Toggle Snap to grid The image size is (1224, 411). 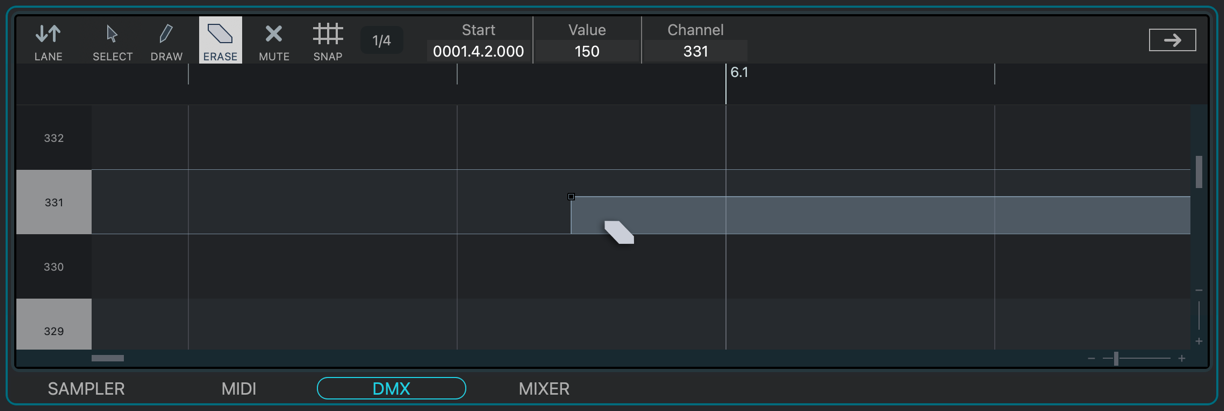point(328,41)
